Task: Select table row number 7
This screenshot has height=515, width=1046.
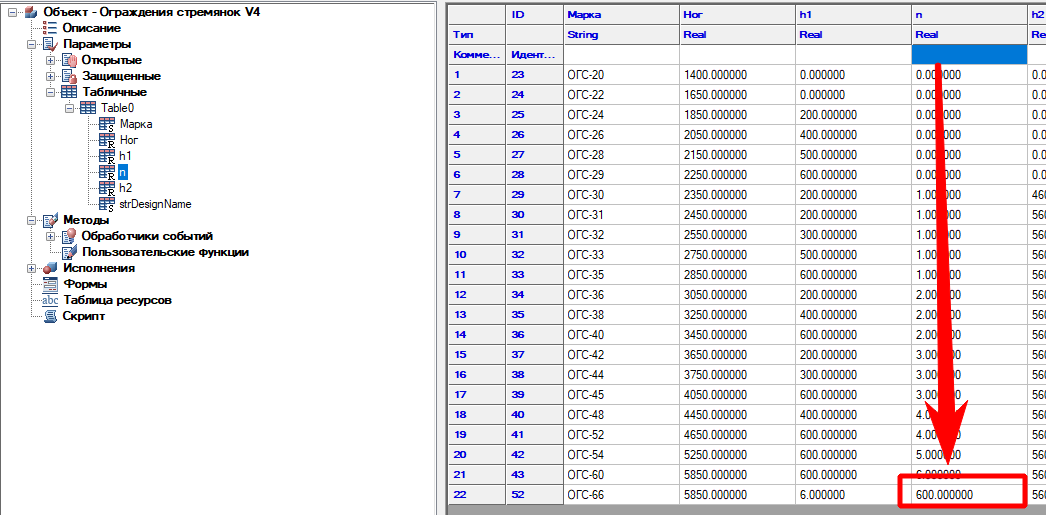Action: 475,194
